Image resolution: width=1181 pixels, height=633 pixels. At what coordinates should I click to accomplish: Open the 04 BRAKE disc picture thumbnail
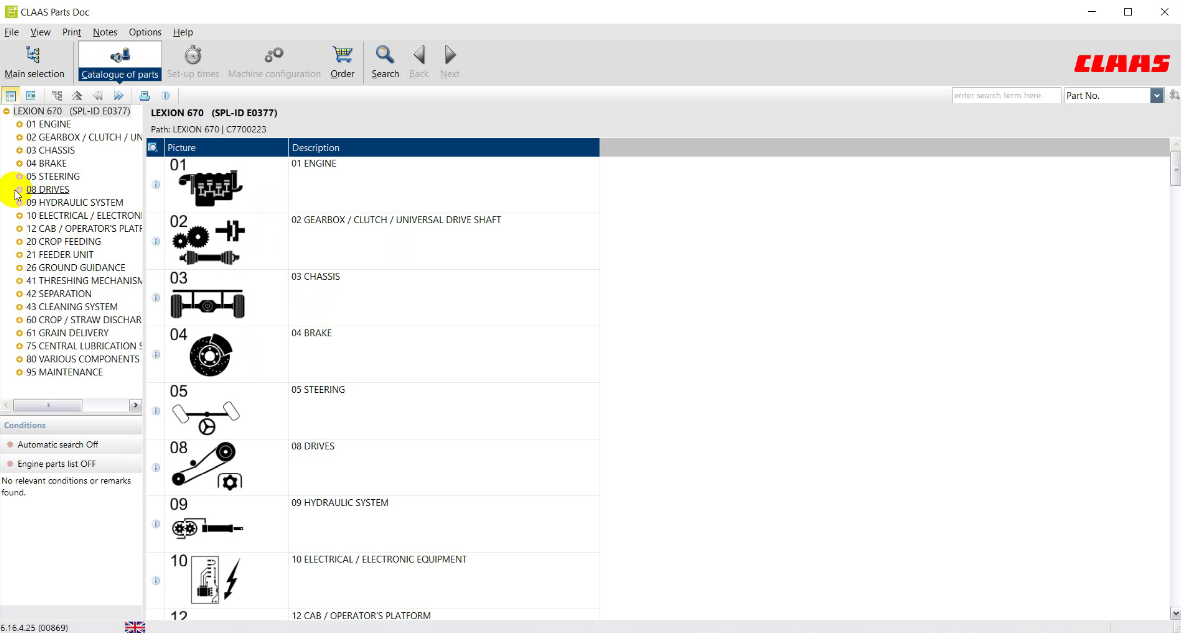point(211,356)
